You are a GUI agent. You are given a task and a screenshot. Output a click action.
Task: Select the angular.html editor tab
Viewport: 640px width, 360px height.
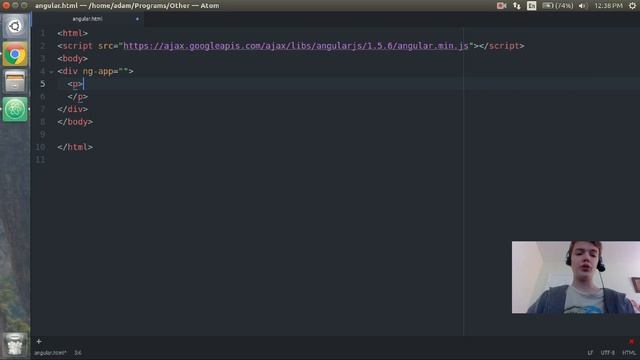(87, 19)
